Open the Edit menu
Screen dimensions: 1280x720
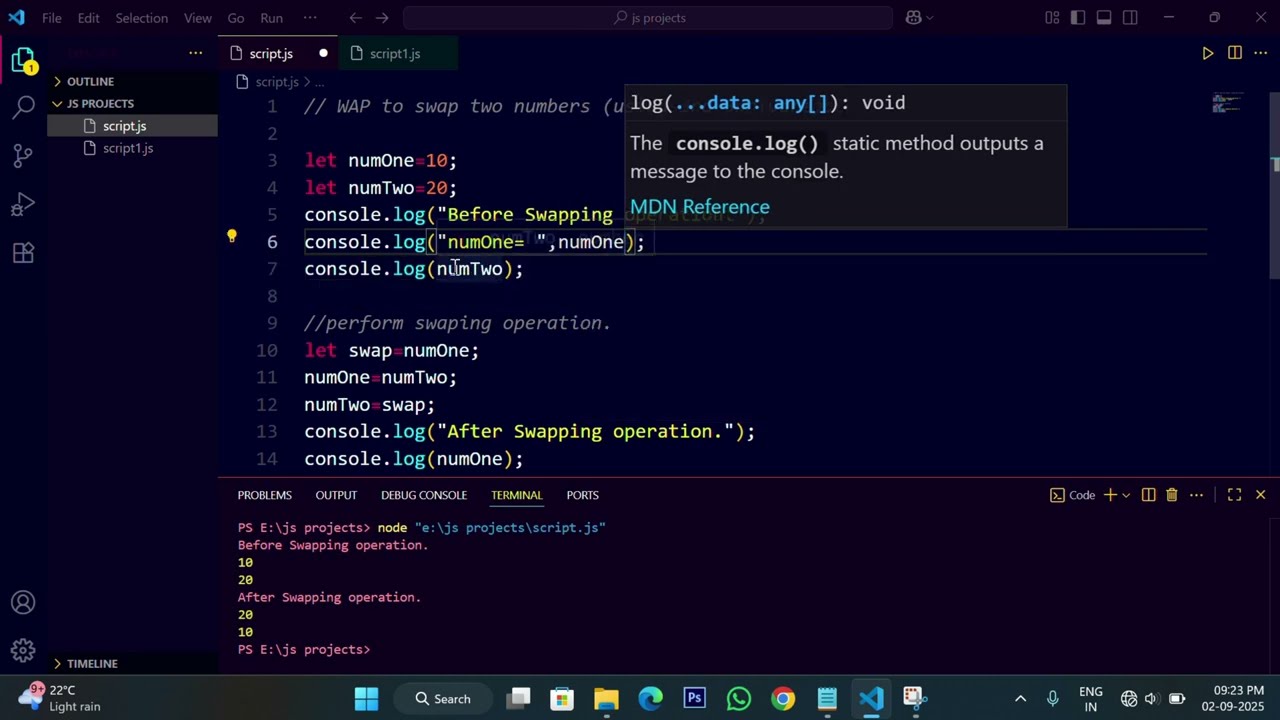[x=89, y=18]
